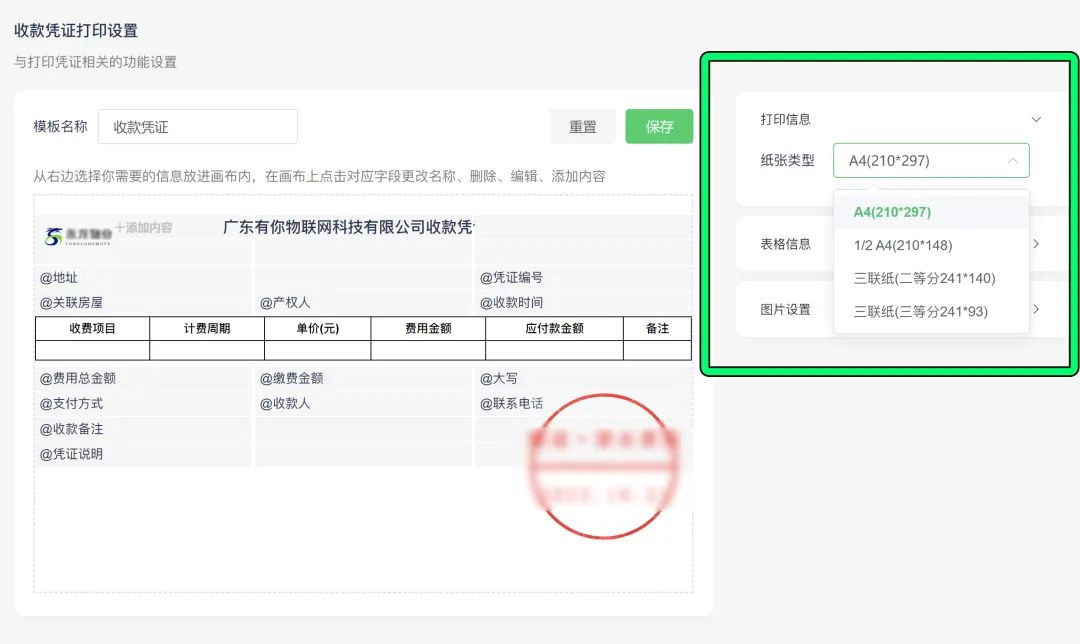Select A4(210*297) paper option
Viewport: 1080px width, 644px height.
pyautogui.click(x=892, y=212)
